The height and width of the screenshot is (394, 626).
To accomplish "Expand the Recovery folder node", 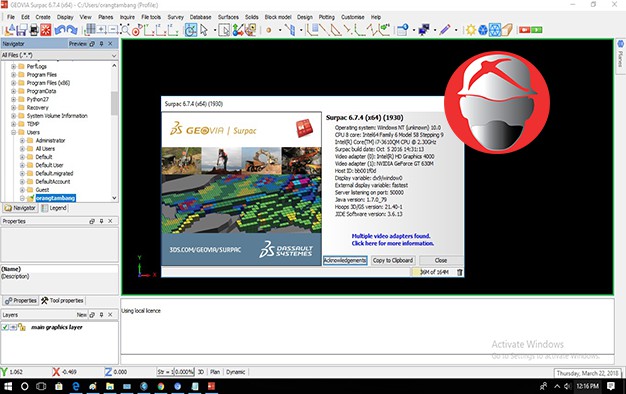I will 13,108.
